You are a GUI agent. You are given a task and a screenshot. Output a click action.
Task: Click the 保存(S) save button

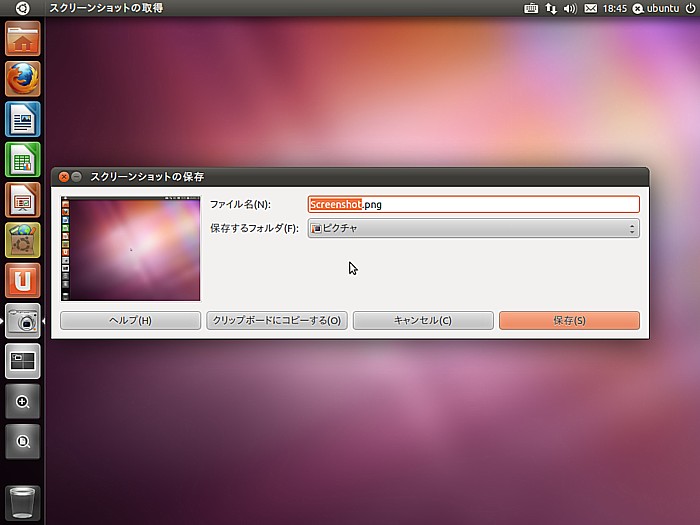(570, 321)
